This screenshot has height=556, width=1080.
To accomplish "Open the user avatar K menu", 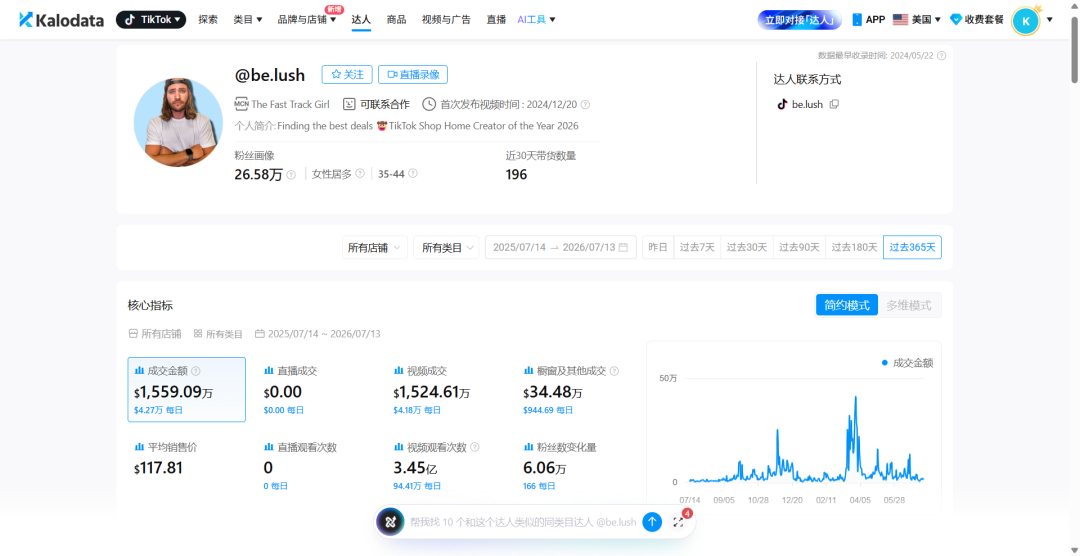I will pos(1026,21).
